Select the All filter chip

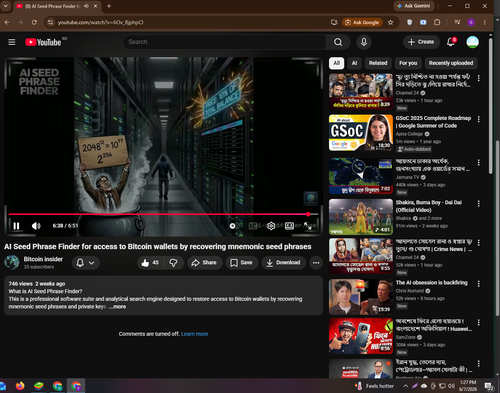click(336, 63)
